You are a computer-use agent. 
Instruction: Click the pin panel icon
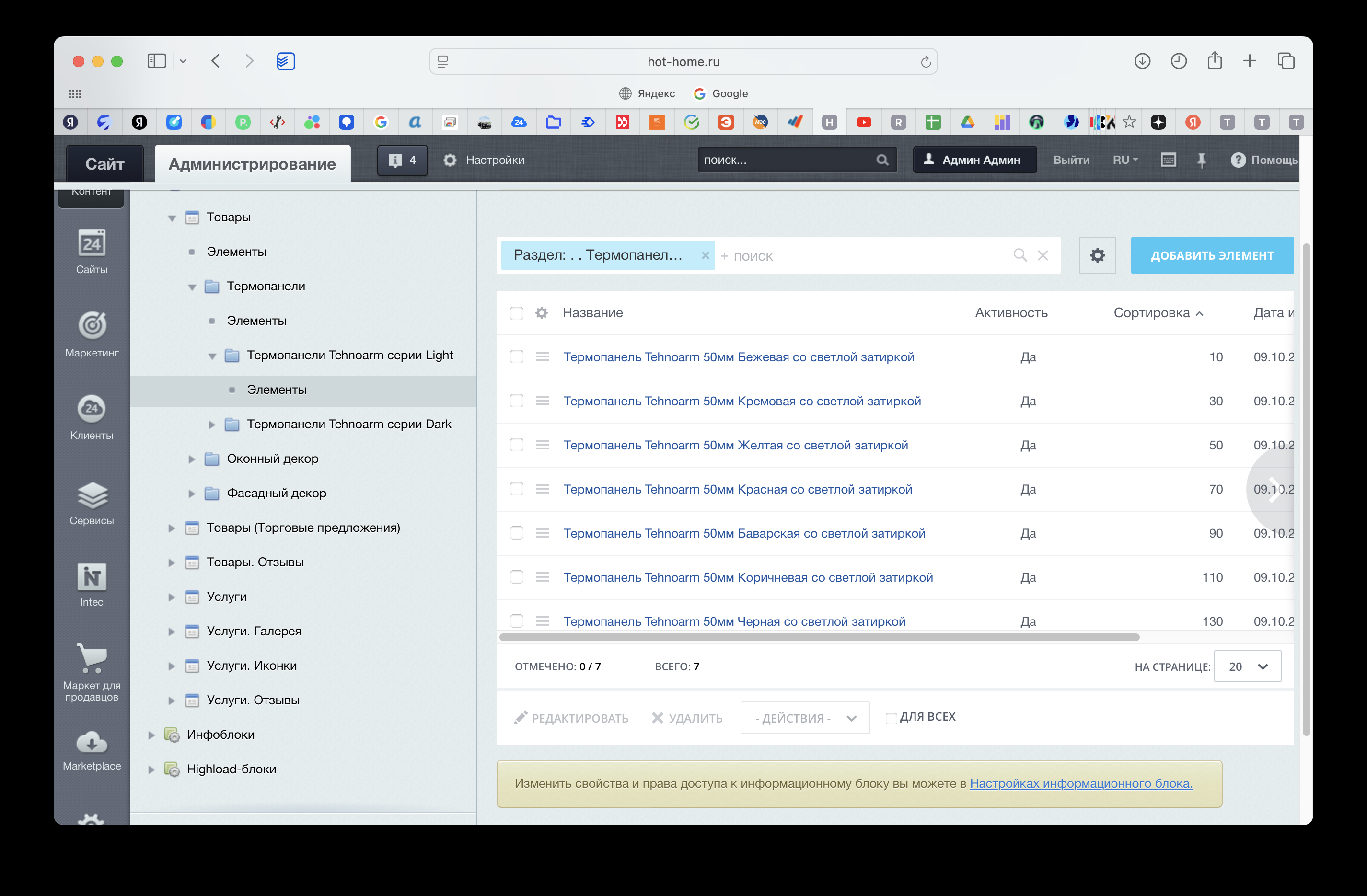(1201, 160)
